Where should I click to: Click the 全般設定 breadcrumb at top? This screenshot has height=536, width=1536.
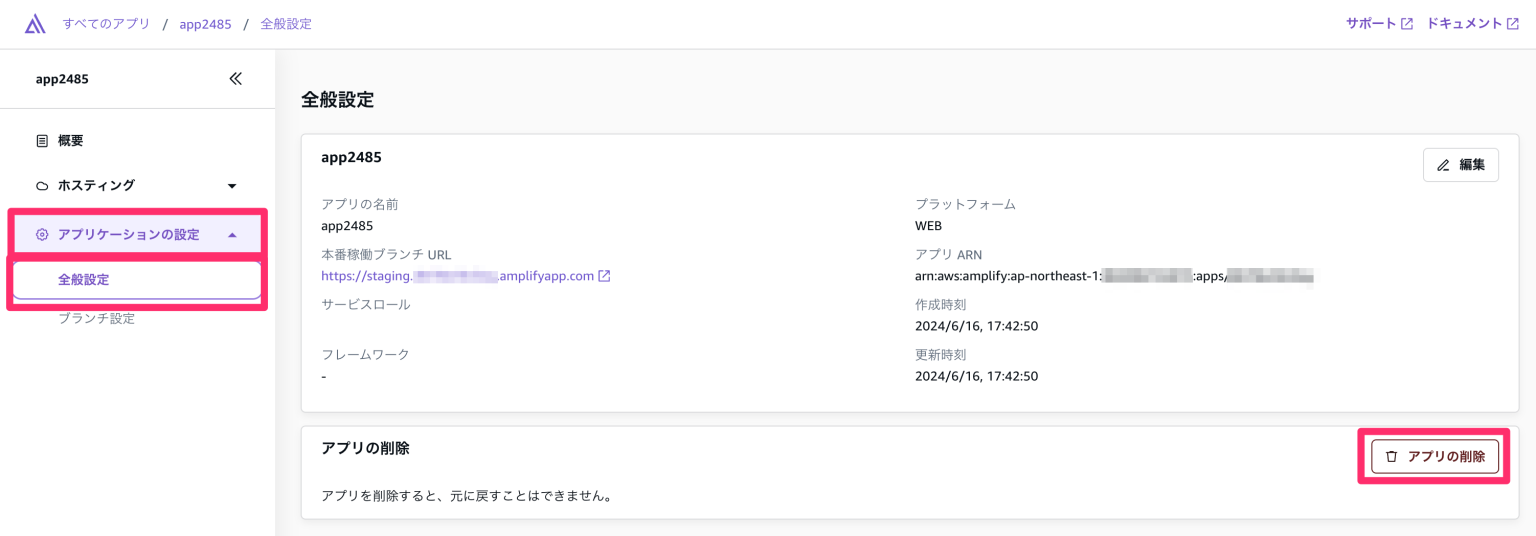coord(286,24)
